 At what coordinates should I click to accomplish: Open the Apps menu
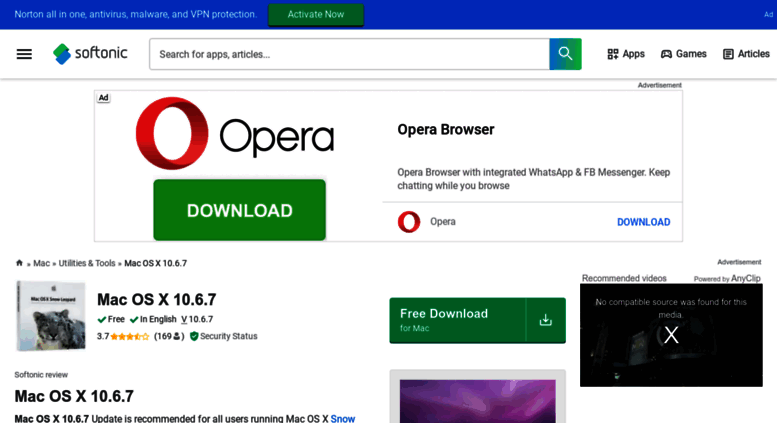626,54
